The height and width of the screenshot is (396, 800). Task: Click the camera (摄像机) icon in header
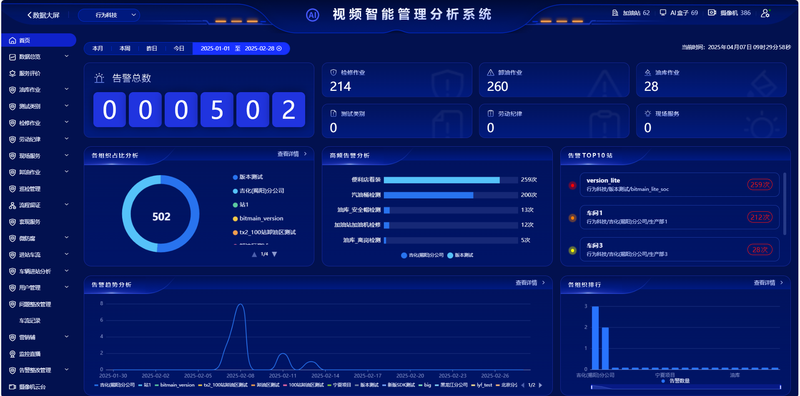click(x=712, y=13)
